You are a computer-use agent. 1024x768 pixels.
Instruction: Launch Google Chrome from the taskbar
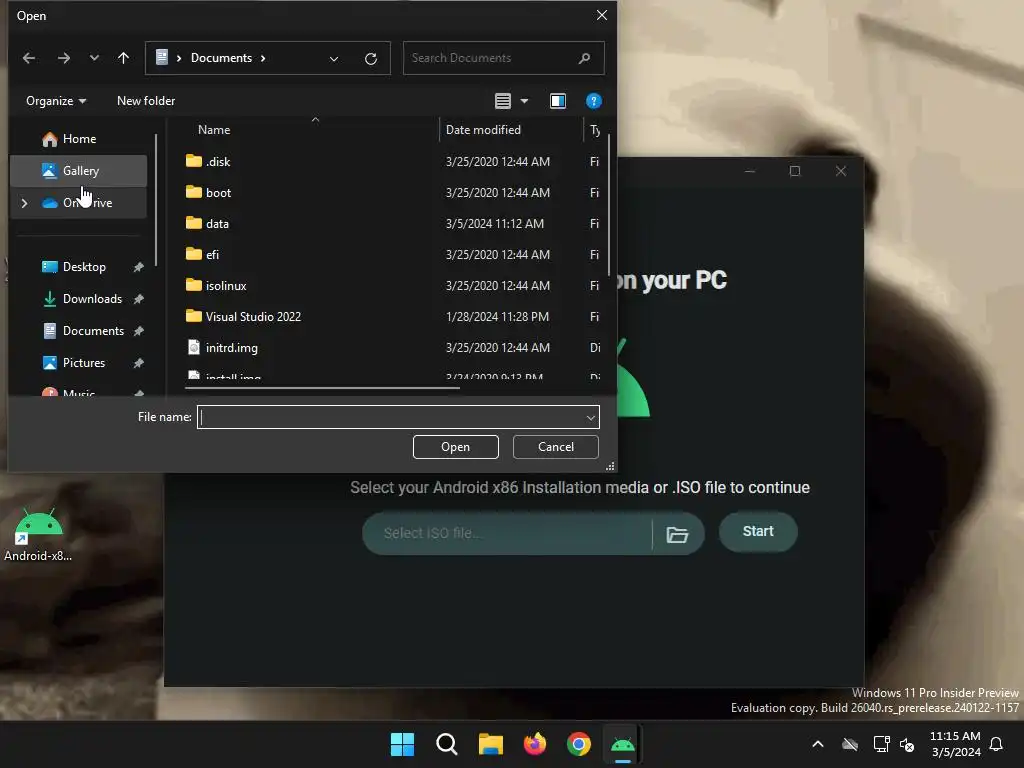579,744
